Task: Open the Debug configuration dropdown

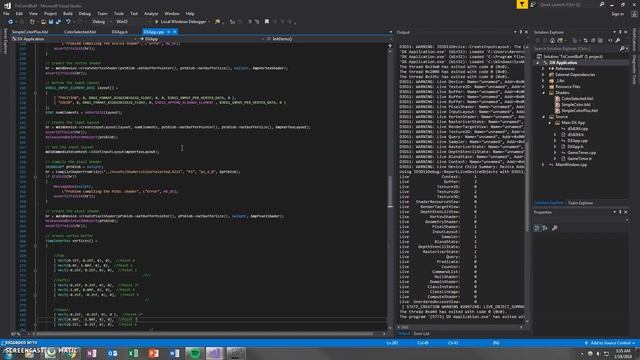Action: click(101, 22)
